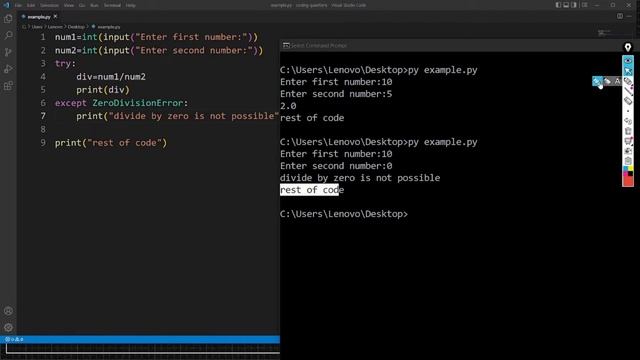
Task: Click the cart icon in annotation toolbar
Action: 628,141
